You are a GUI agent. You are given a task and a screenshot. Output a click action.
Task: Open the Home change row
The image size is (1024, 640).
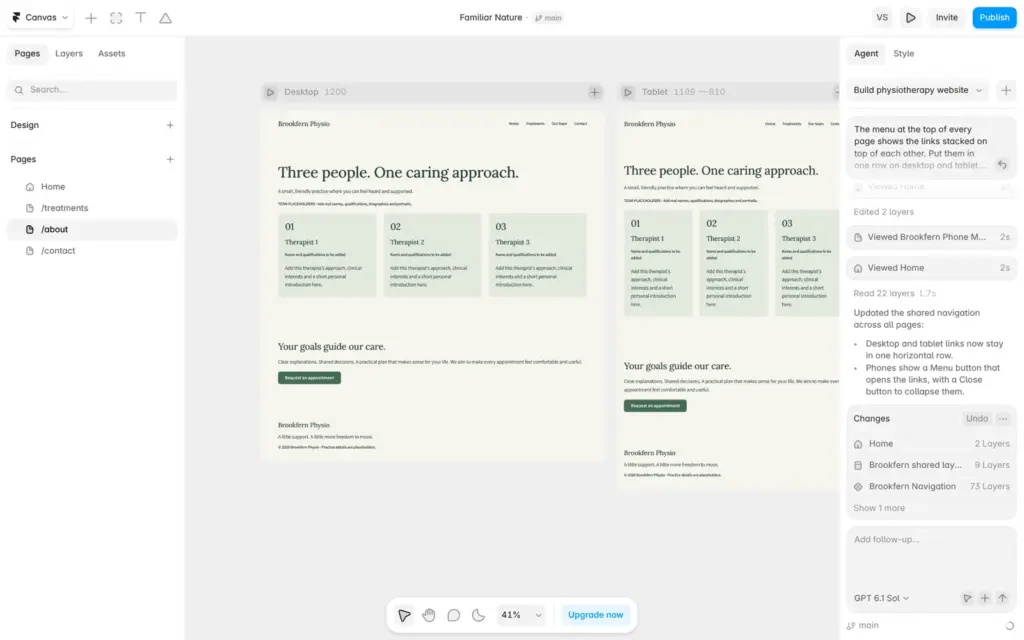click(x=932, y=444)
